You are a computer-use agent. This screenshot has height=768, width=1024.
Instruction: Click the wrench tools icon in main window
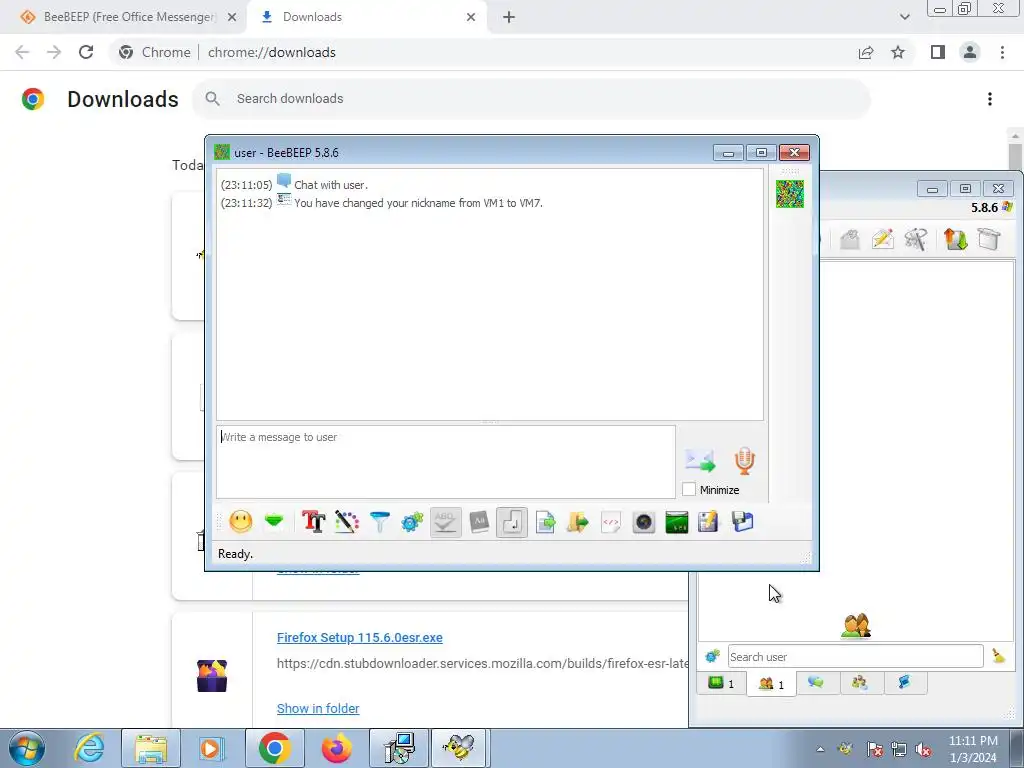tap(916, 239)
